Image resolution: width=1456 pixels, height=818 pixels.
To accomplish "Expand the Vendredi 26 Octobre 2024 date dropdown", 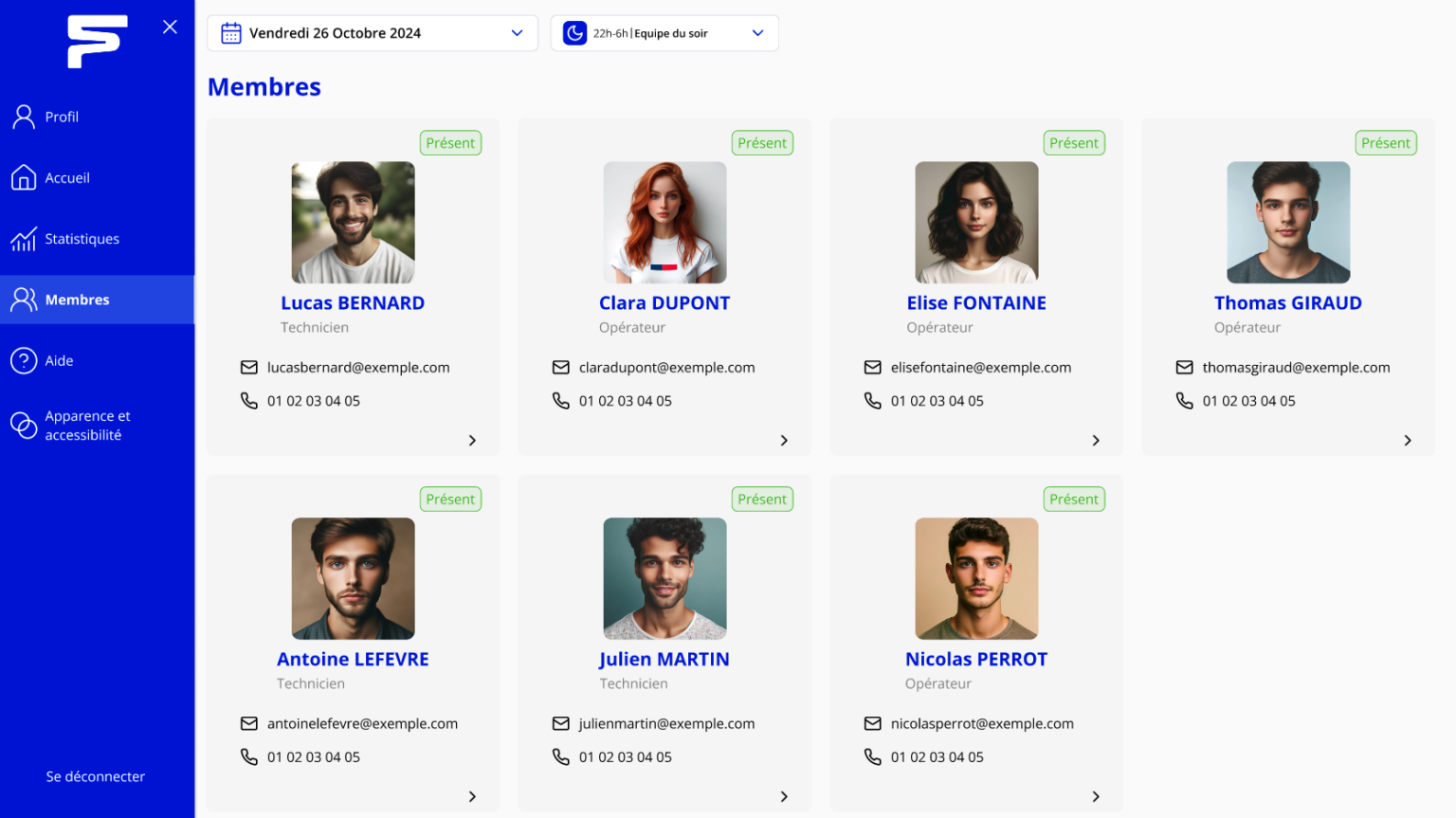I will (x=517, y=33).
